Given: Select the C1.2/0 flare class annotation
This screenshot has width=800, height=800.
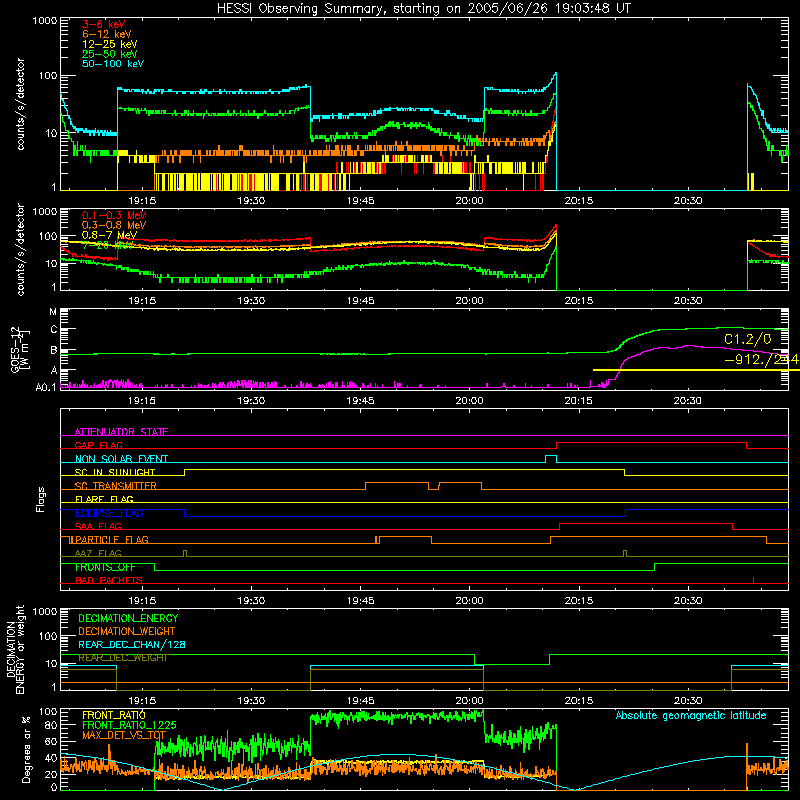Looking at the screenshot, I should pos(747,339).
